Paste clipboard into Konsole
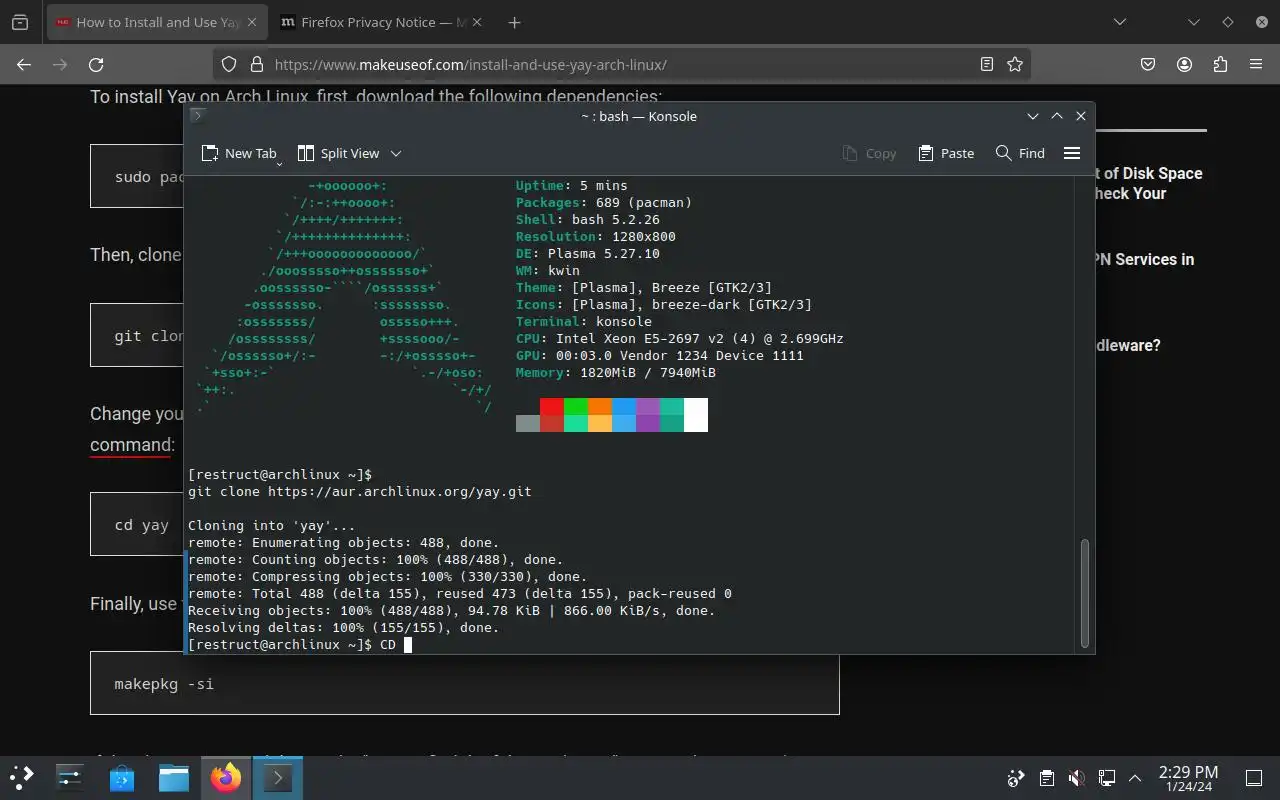Viewport: 1280px width, 800px height. point(946,153)
